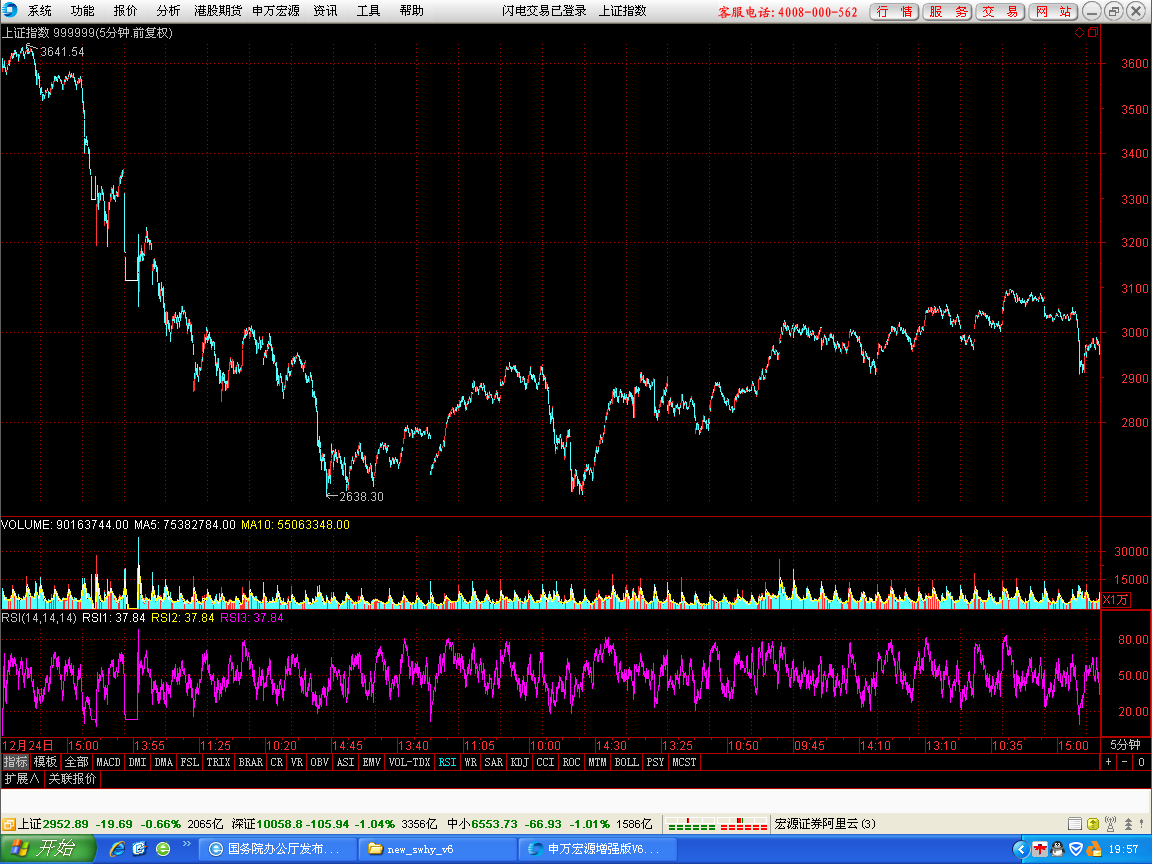The height and width of the screenshot is (864, 1152).
Task: Select the 模板 tab
Action: (46, 762)
